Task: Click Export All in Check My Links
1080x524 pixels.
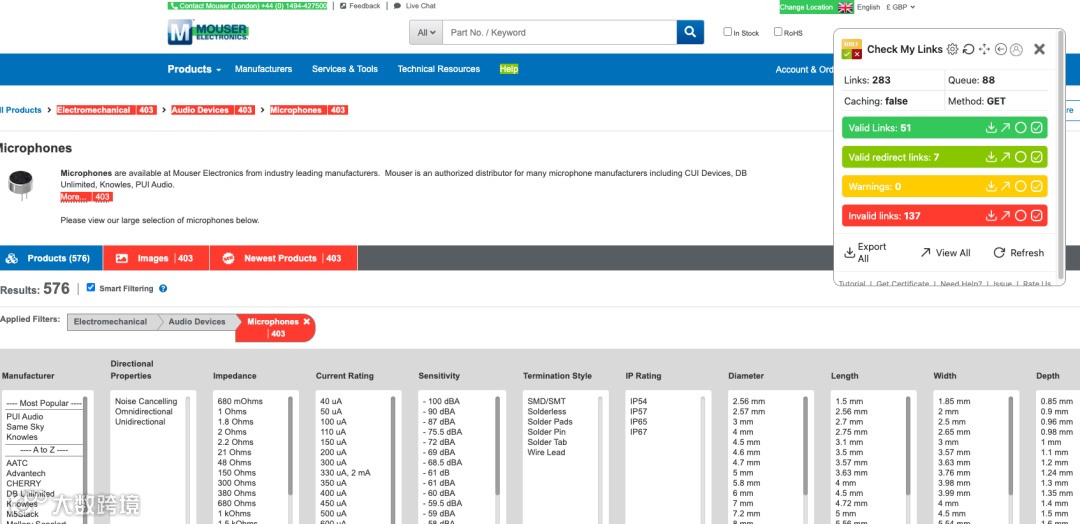Action: (865, 253)
